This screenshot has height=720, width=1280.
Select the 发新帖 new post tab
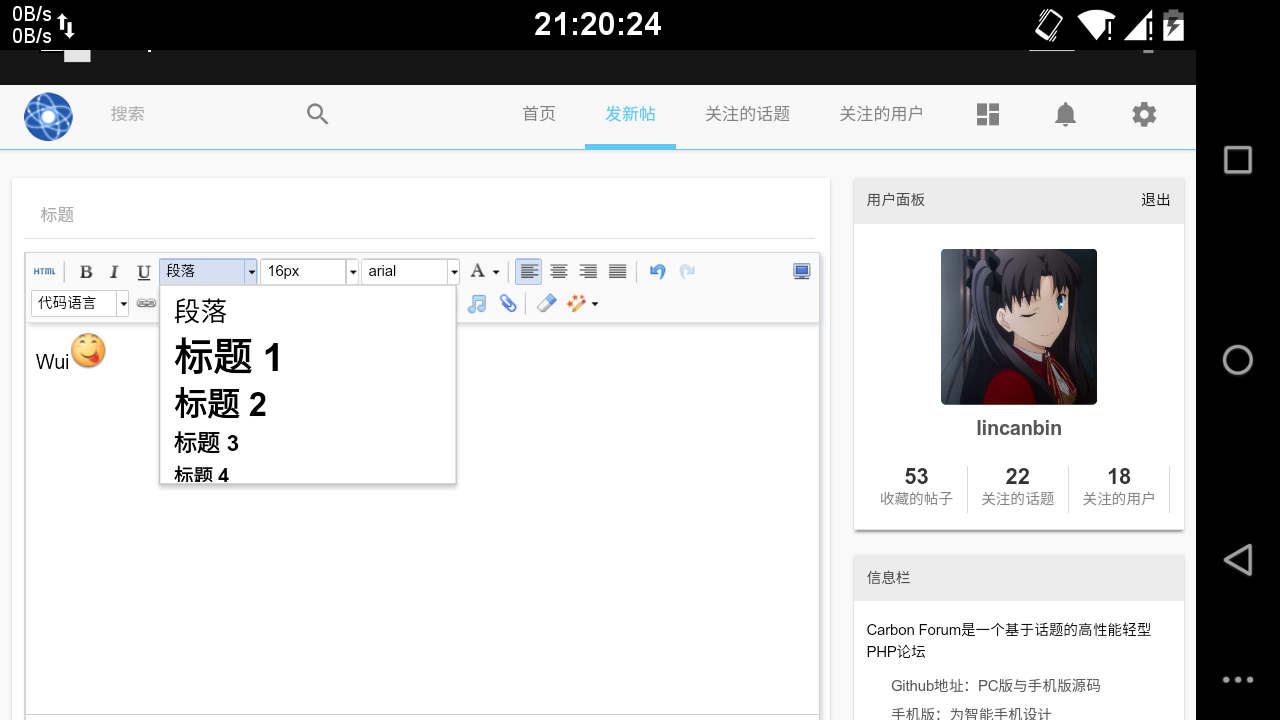click(x=630, y=114)
